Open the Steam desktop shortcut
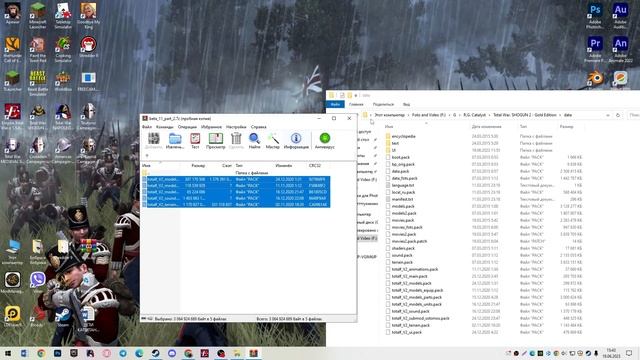The width and height of the screenshot is (640, 360). click(x=63, y=317)
